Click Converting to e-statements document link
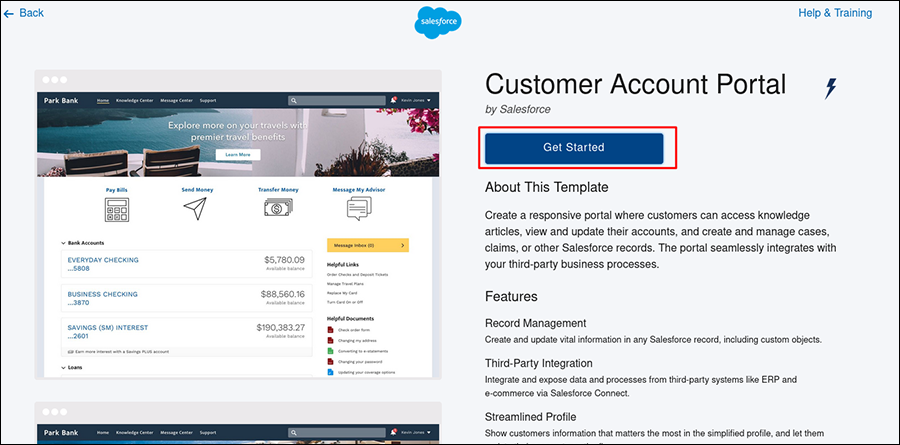Image resolution: width=900 pixels, height=445 pixels. tap(363, 351)
